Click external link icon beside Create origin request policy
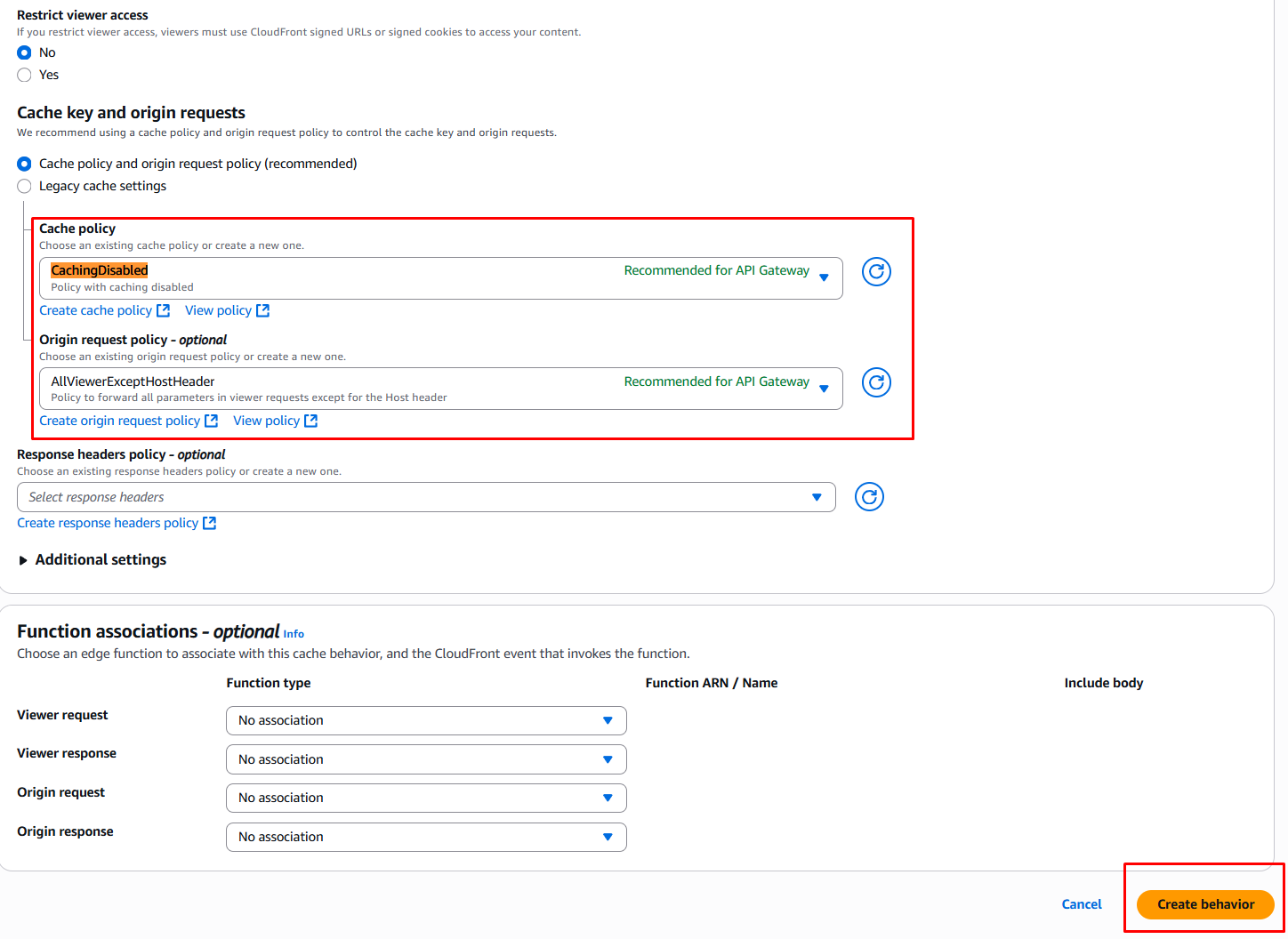This screenshot has height=939, width=1288. click(x=212, y=421)
